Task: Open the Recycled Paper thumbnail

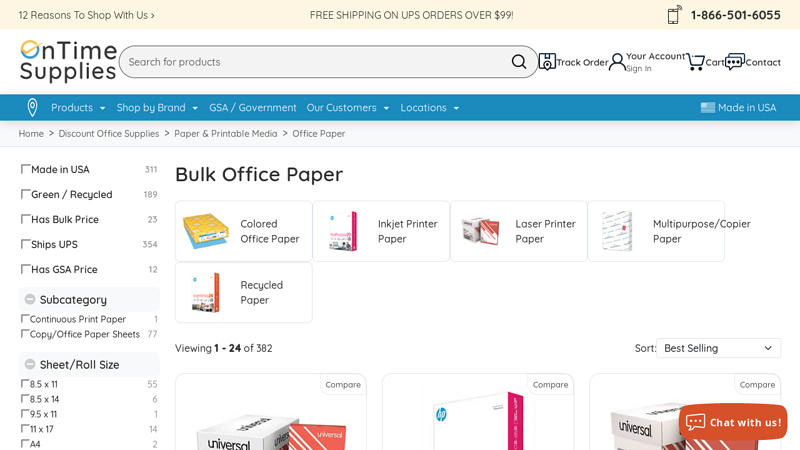Action: 206,292
